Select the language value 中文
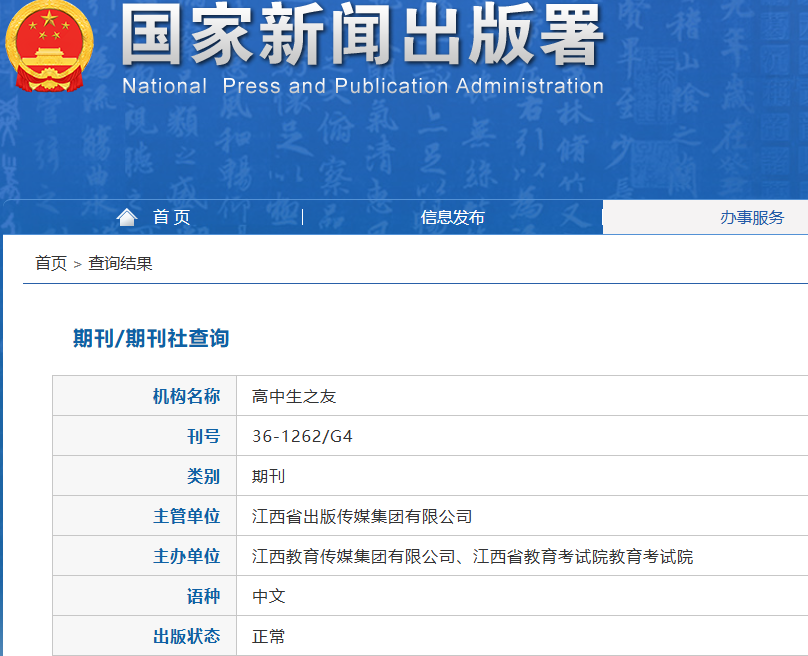This screenshot has height=656, width=808. [268, 596]
